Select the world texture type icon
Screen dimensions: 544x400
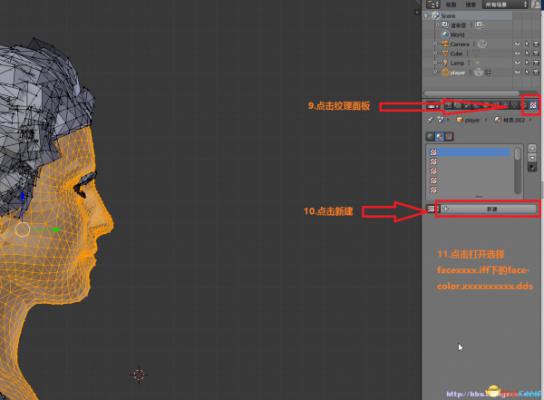coord(430,136)
